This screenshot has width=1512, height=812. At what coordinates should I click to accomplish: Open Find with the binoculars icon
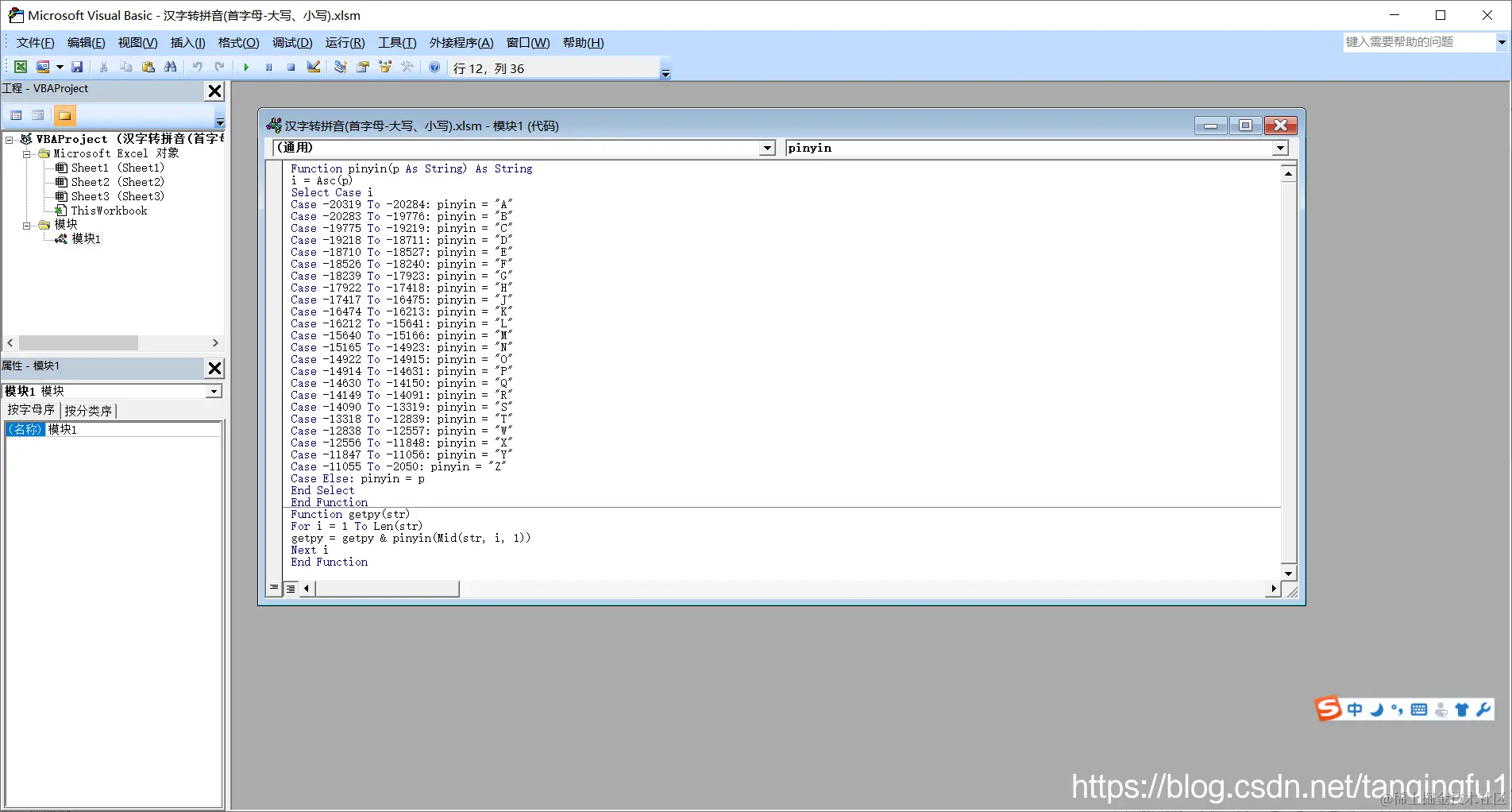[x=170, y=68]
